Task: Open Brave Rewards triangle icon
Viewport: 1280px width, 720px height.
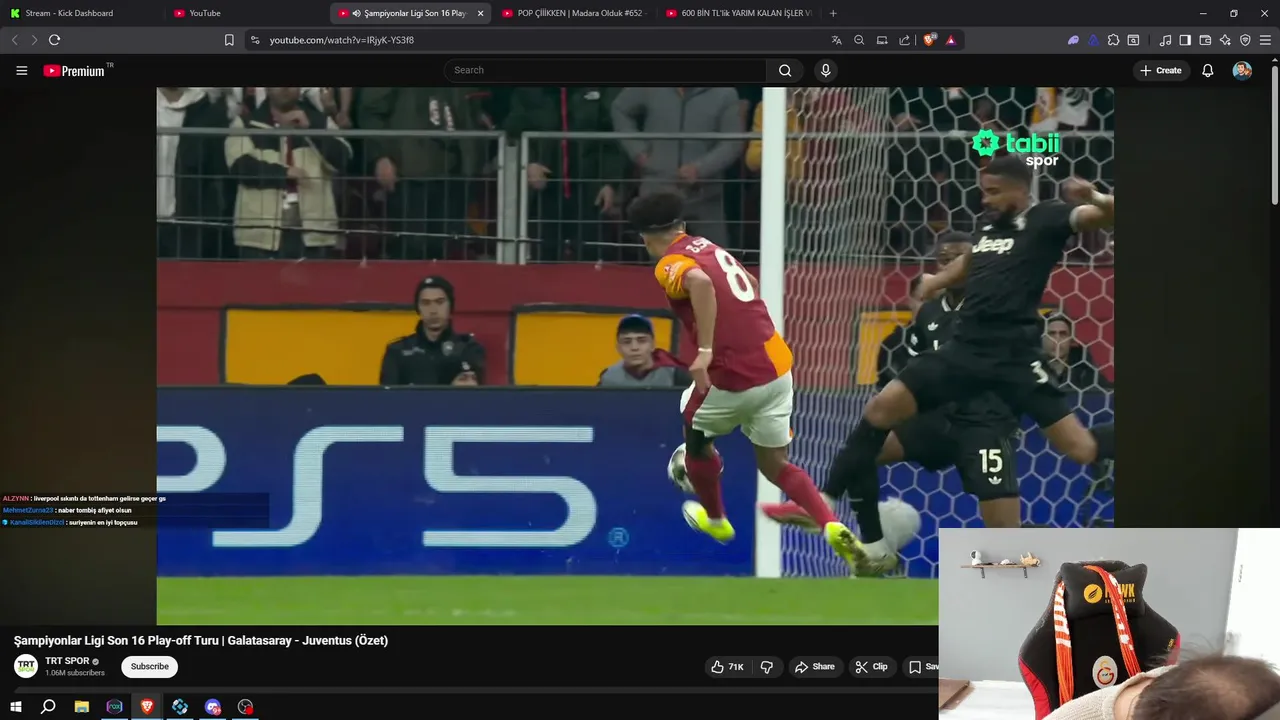Action: [x=950, y=40]
